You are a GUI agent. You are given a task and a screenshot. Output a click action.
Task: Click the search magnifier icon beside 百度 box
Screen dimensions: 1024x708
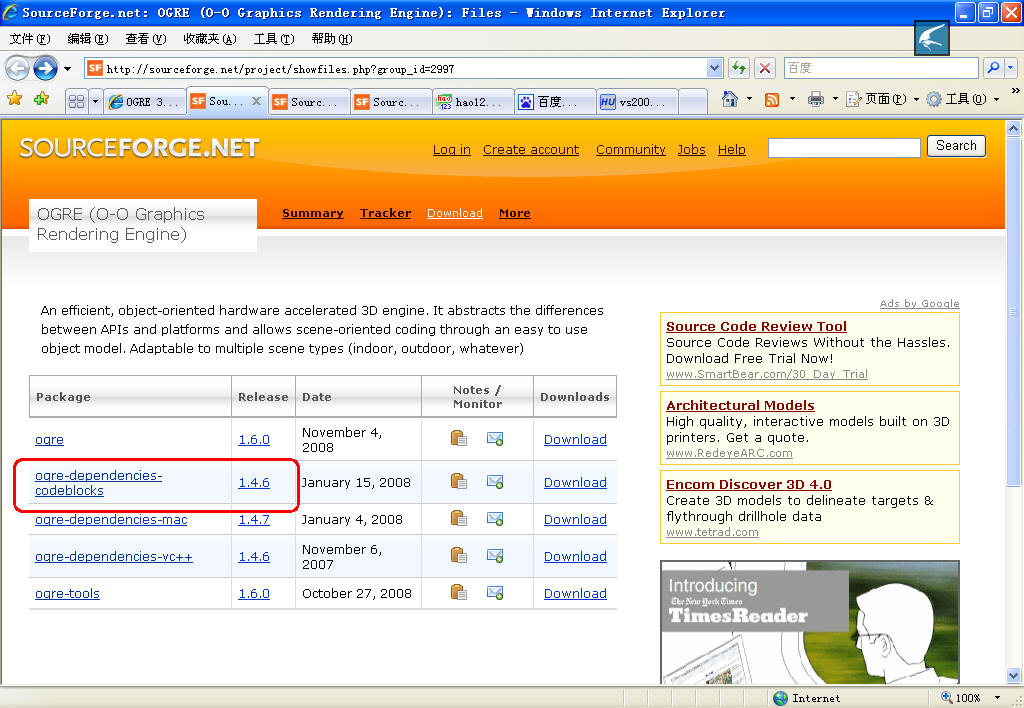tap(993, 68)
